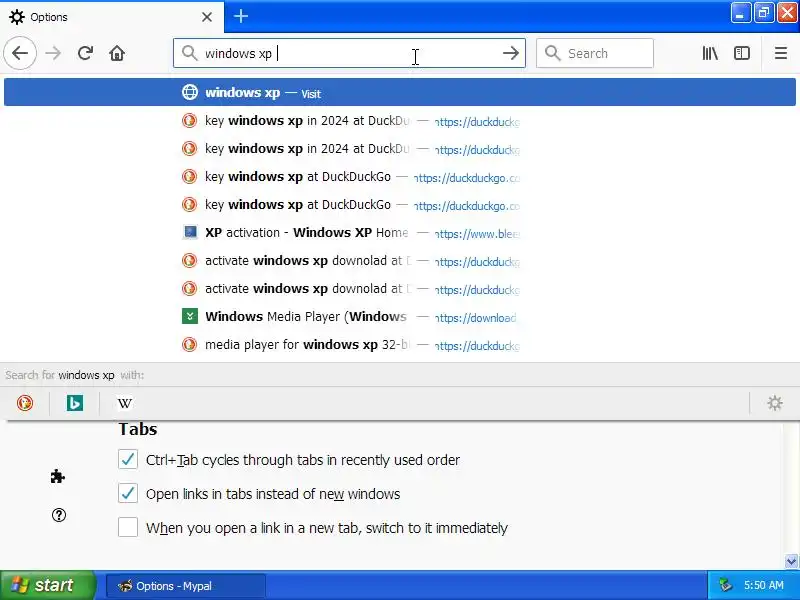Go to the home page
The width and height of the screenshot is (800, 600).
[x=117, y=53]
